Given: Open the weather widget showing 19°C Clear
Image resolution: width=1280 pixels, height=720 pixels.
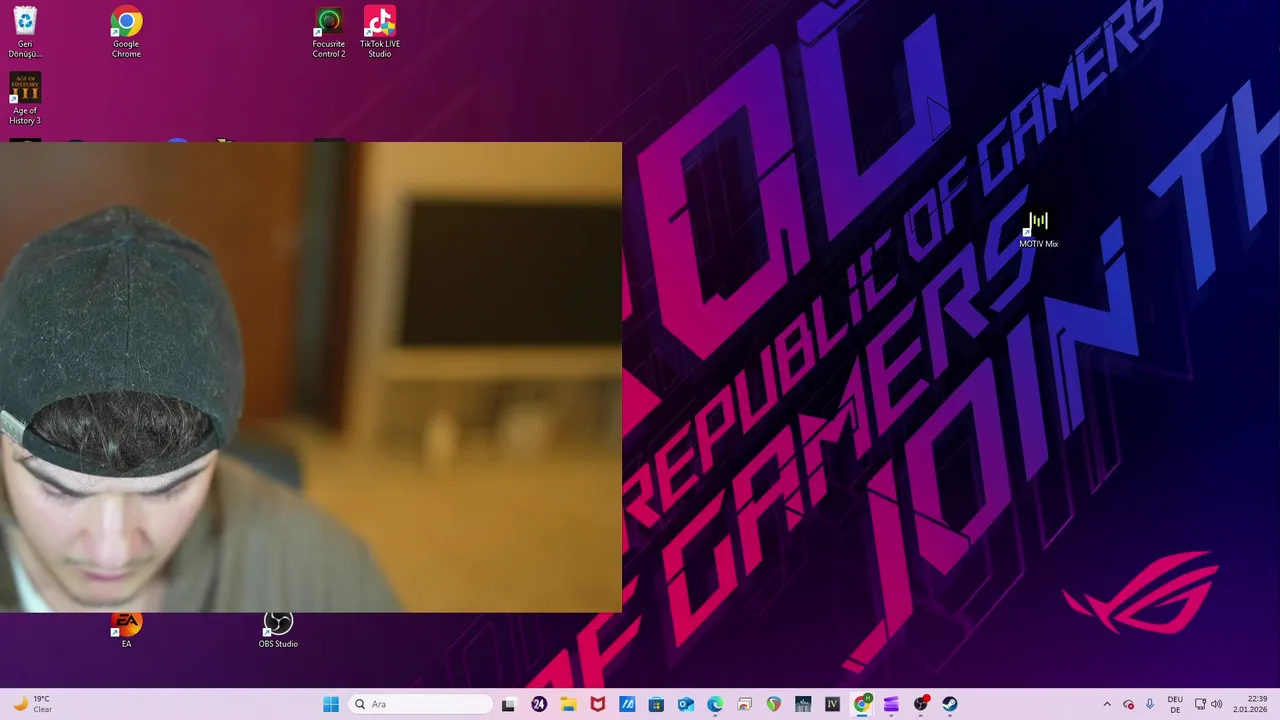Looking at the screenshot, I should 32,704.
